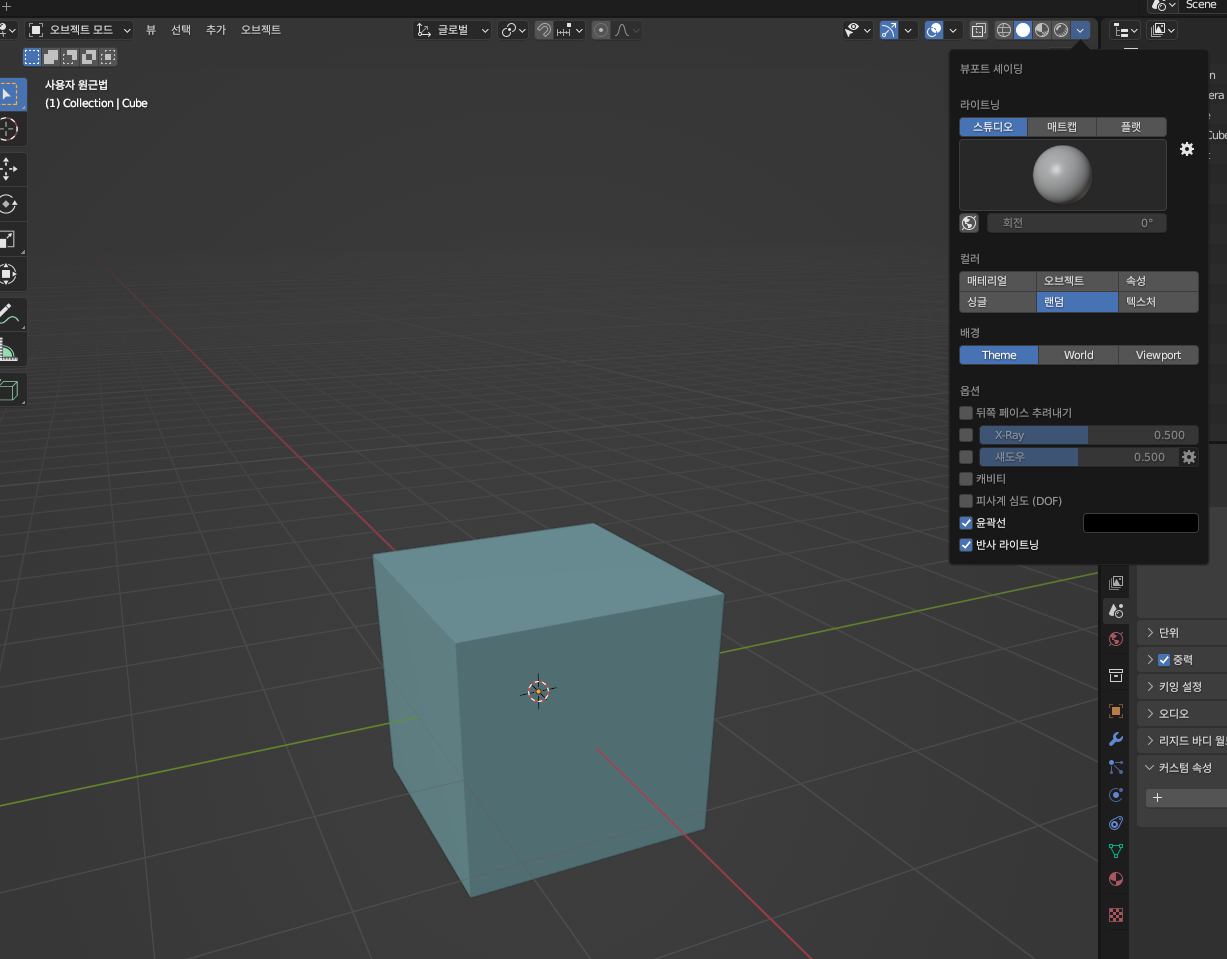Switch to material preview shading
Viewport: 1227px width, 959px height.
pyautogui.click(x=1042, y=30)
